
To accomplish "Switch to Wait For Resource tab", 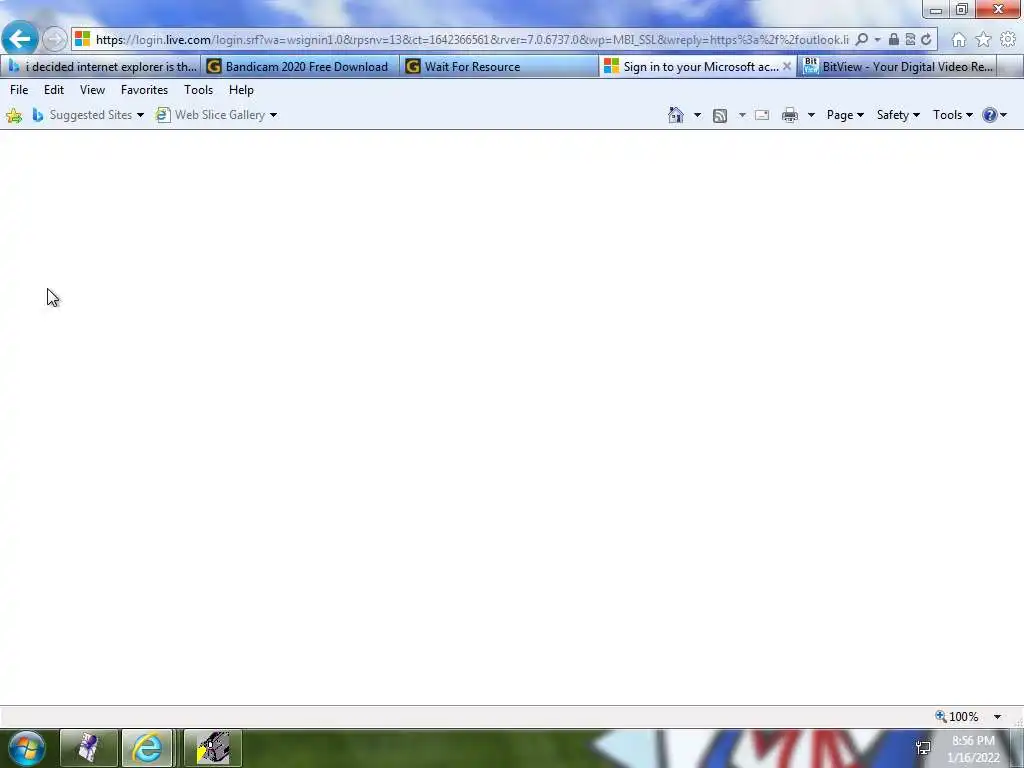I will pos(499,67).
